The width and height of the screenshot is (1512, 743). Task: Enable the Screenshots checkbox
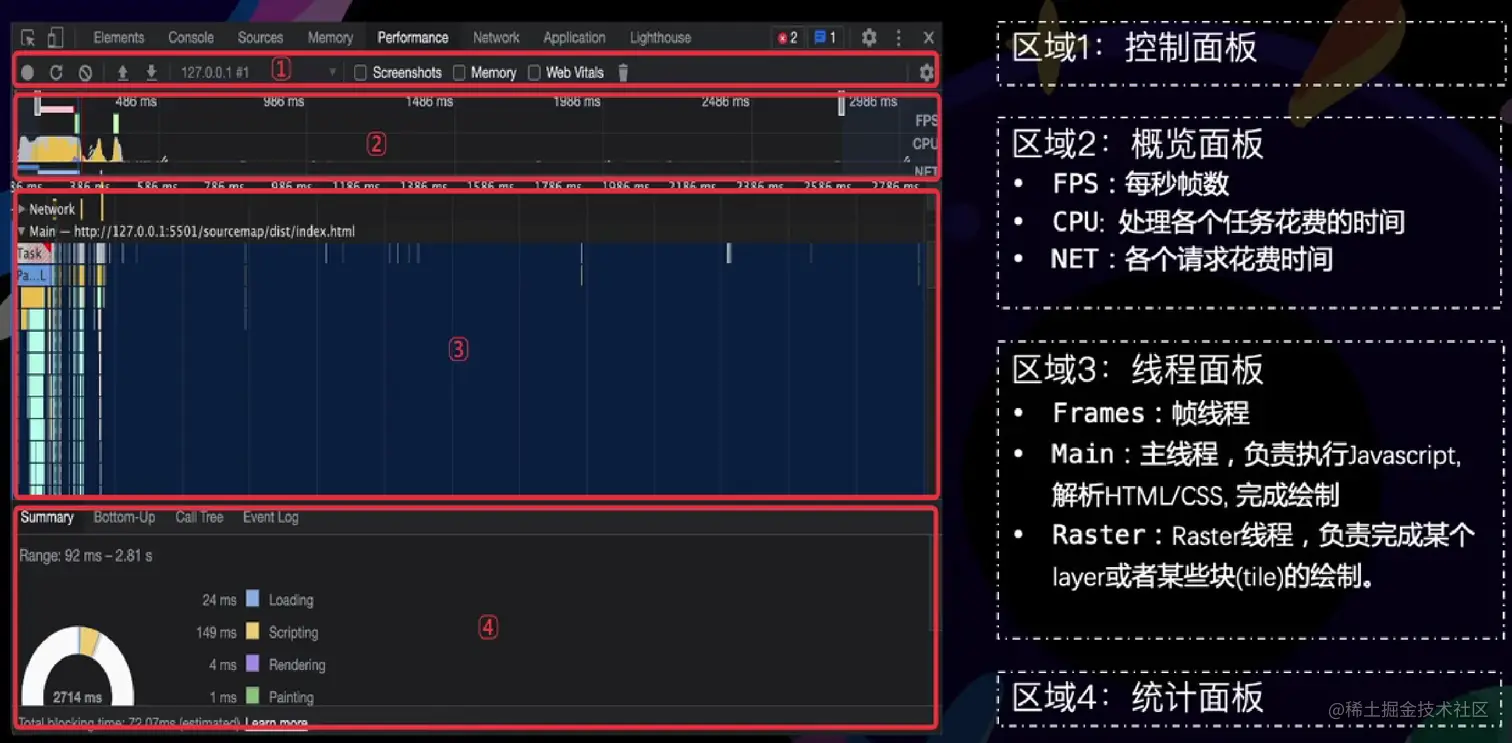coord(361,73)
